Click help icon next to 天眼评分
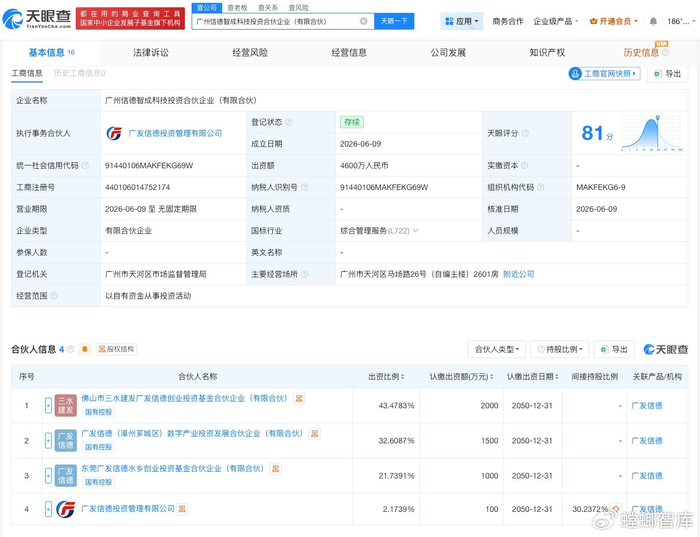The width and height of the screenshot is (700, 537). tap(525, 133)
